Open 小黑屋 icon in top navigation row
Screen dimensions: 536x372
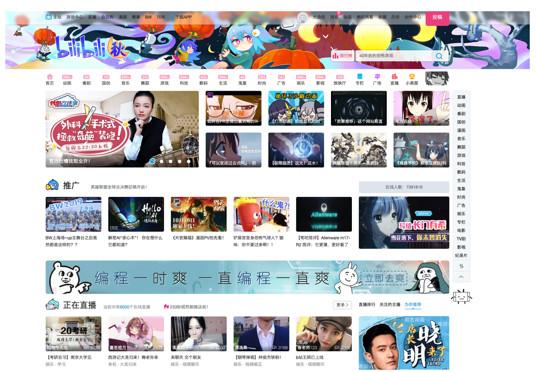tap(412, 79)
